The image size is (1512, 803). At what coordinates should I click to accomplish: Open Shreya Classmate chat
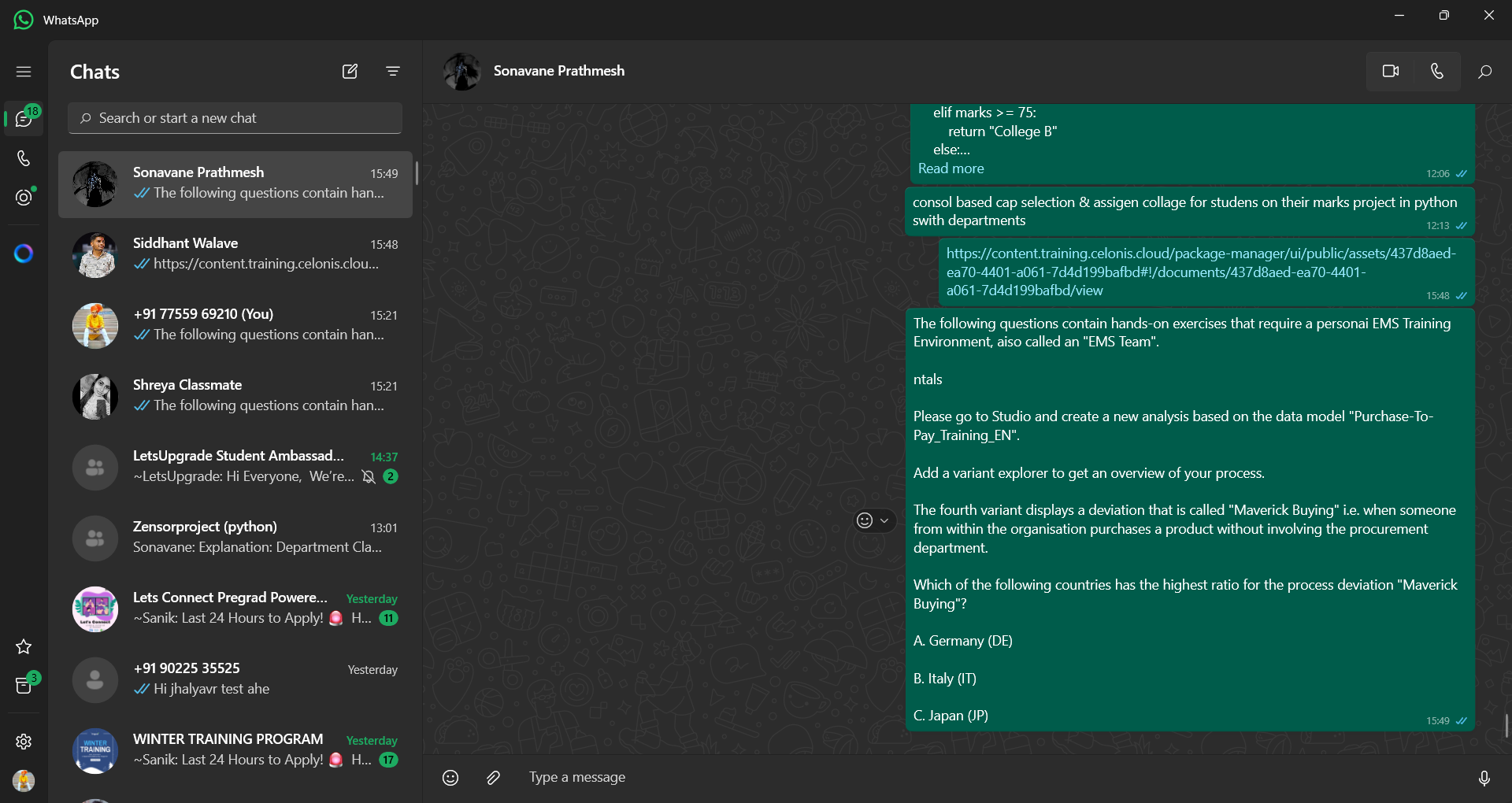235,397
